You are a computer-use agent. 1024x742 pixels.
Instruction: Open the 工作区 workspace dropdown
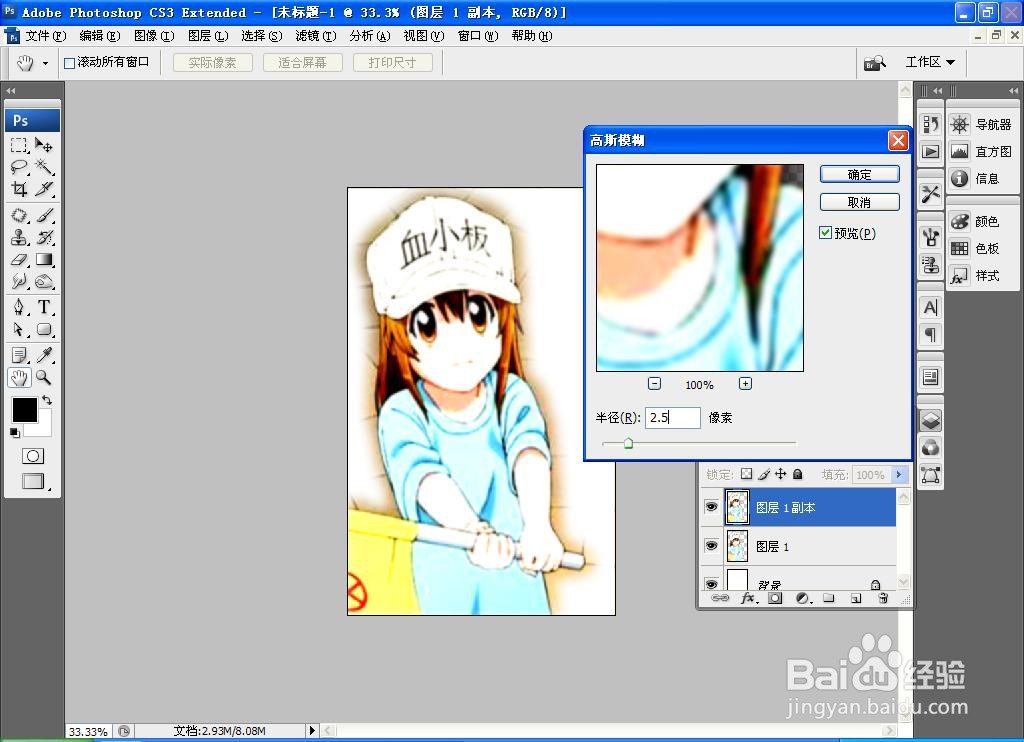click(x=930, y=62)
